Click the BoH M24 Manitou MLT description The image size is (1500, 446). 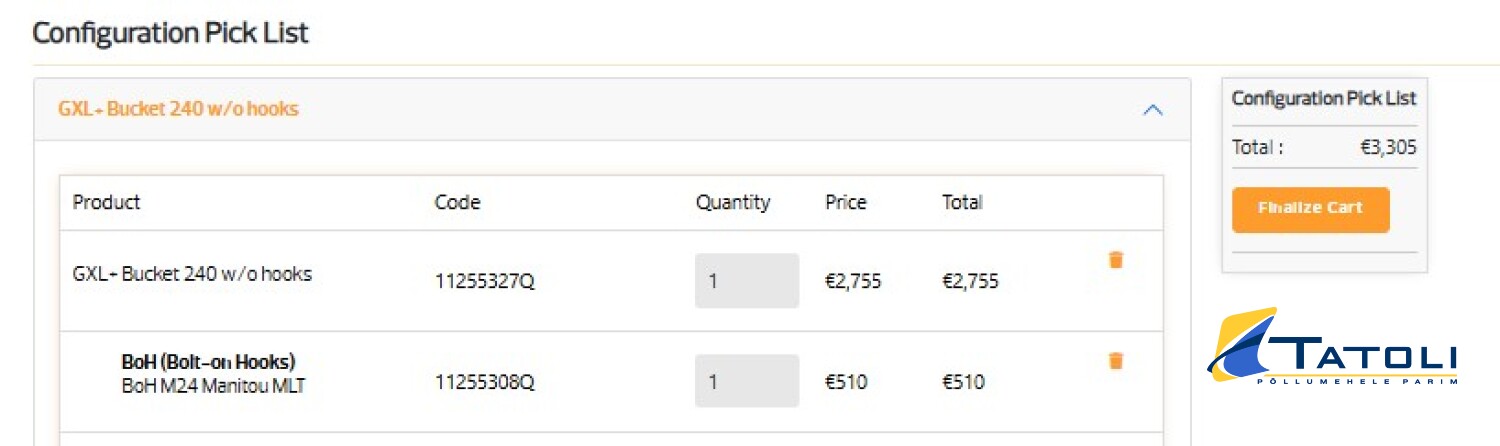[x=213, y=385]
